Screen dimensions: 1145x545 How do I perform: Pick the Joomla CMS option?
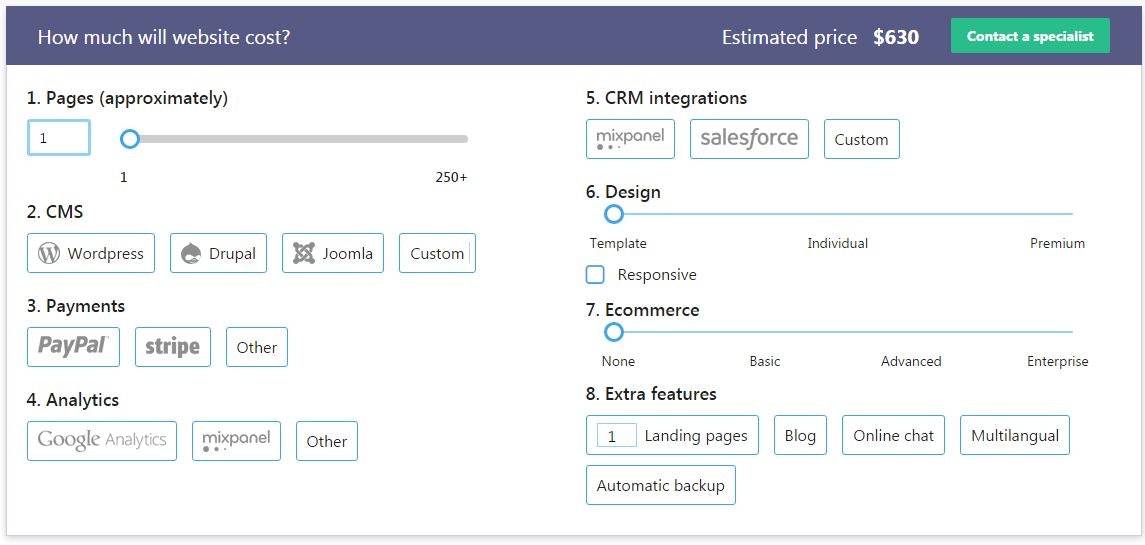tap(332, 253)
